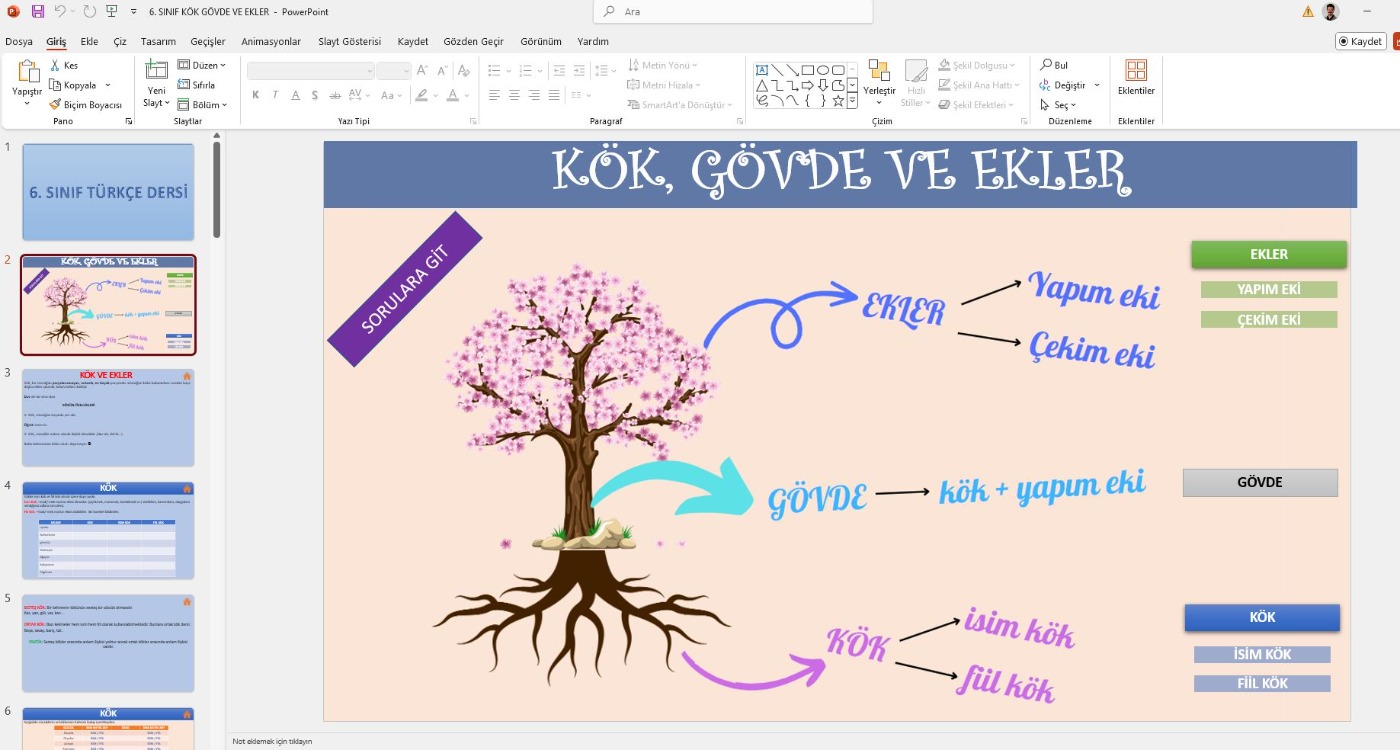Select the oval shape in shapes gallery
The width and height of the screenshot is (1400, 750).
(x=823, y=70)
